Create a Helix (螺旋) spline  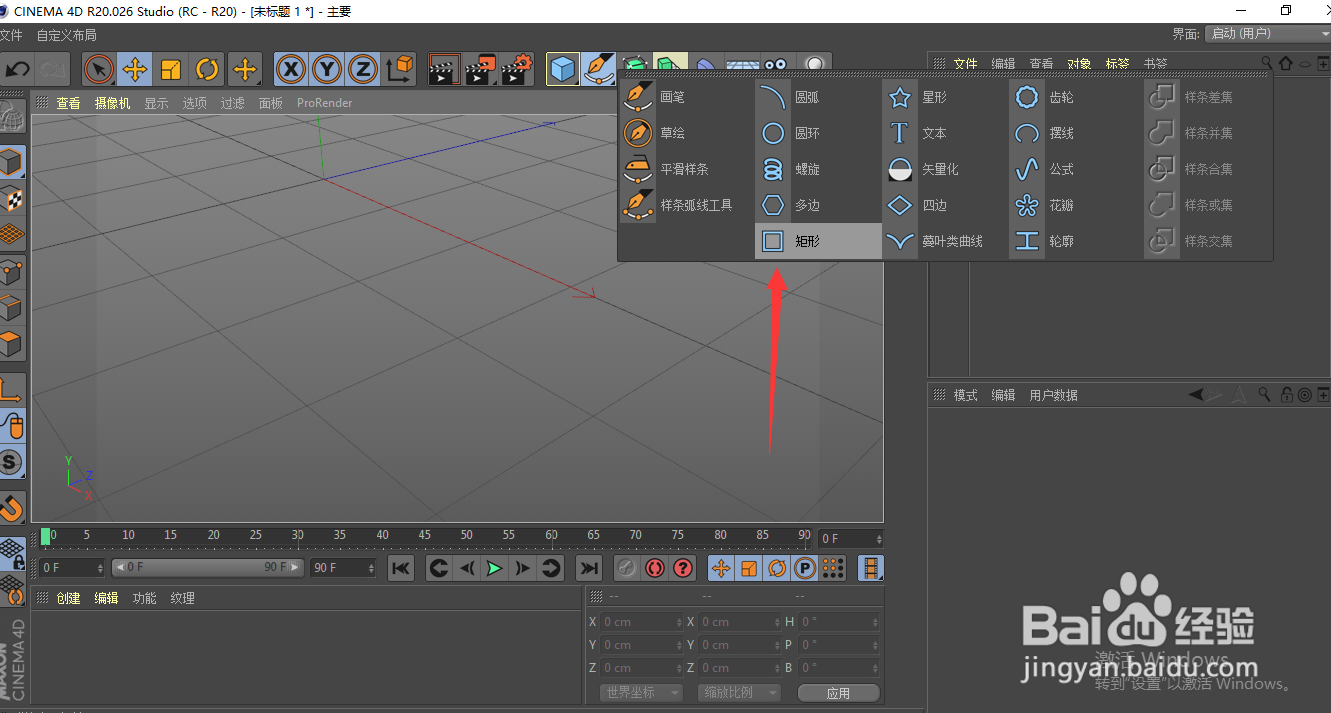[x=818, y=169]
